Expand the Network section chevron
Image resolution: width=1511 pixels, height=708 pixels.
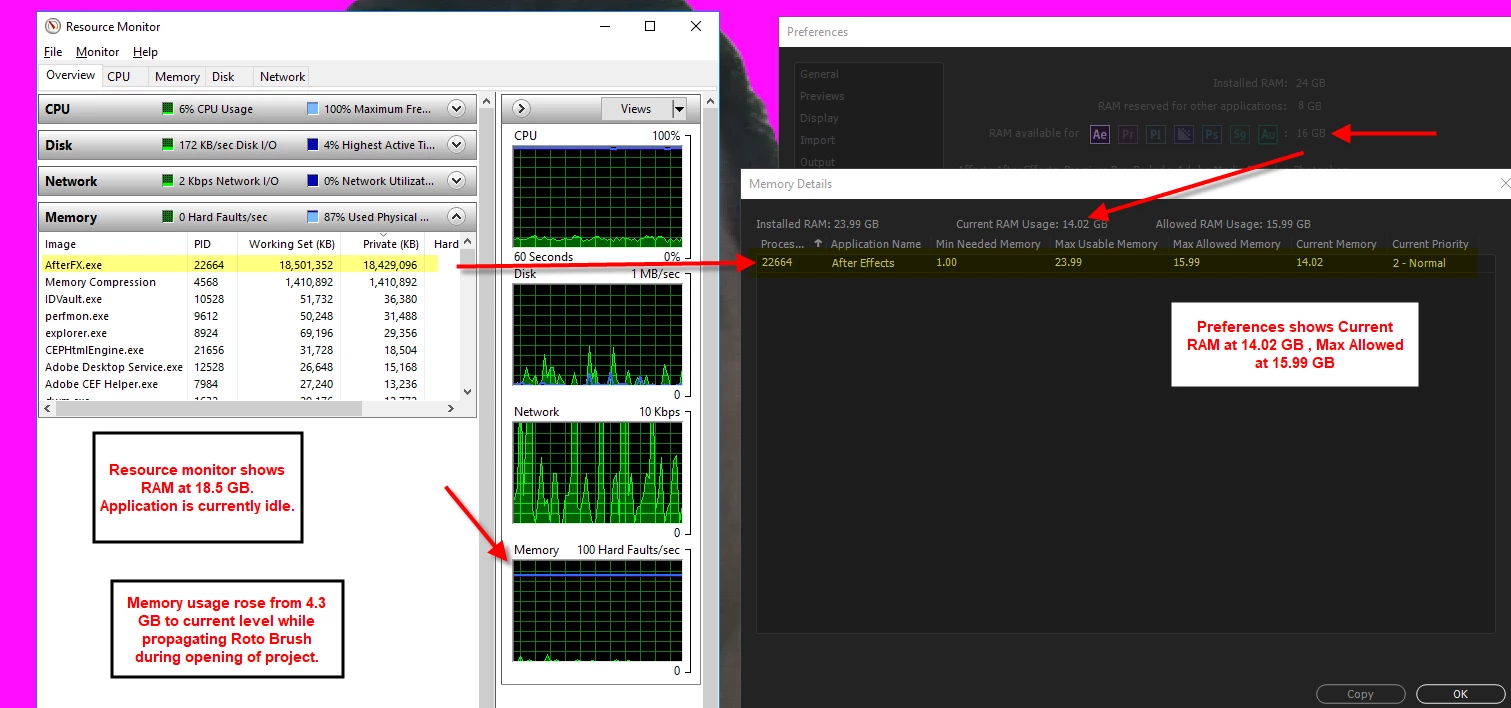(456, 181)
